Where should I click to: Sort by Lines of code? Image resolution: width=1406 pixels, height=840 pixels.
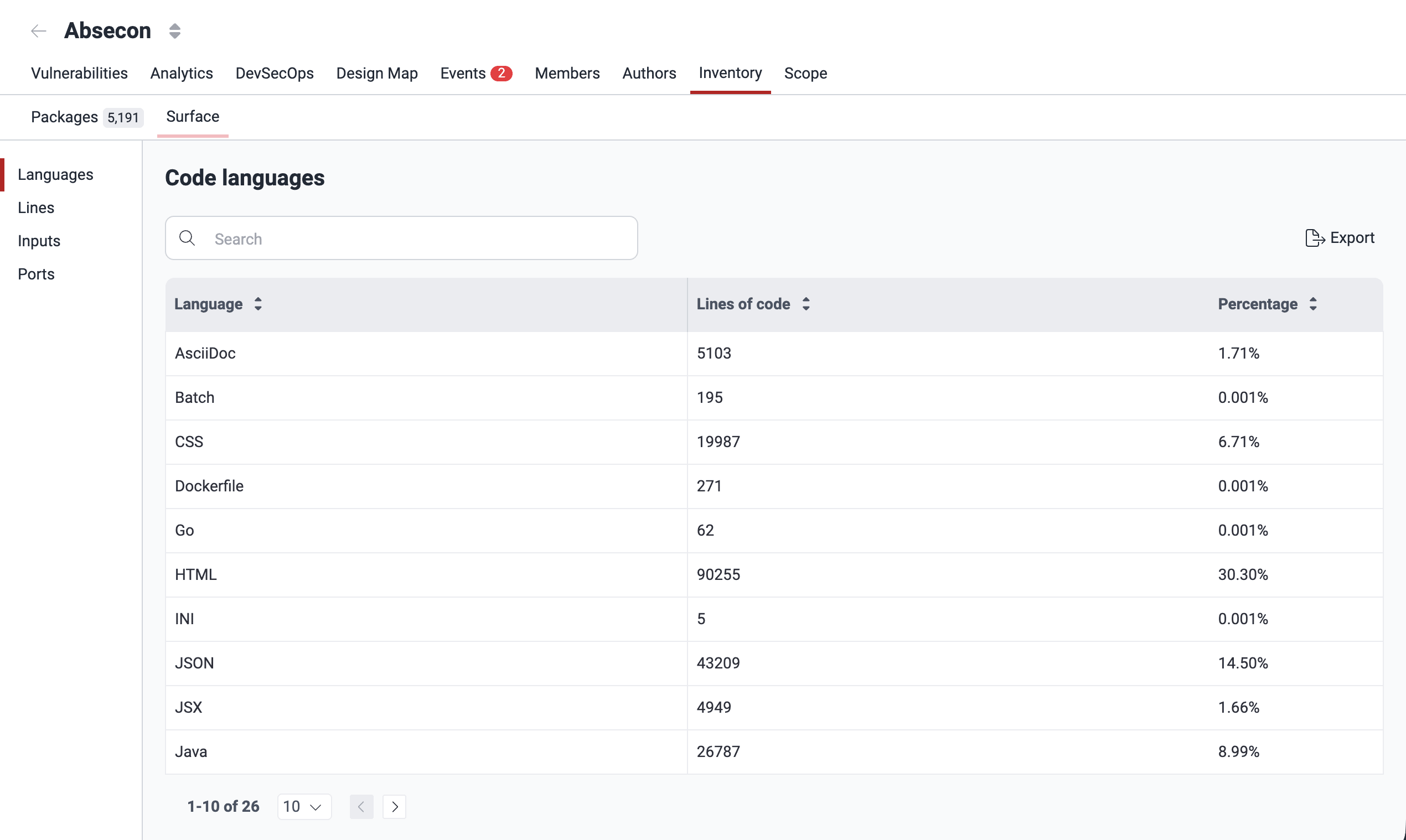806,304
